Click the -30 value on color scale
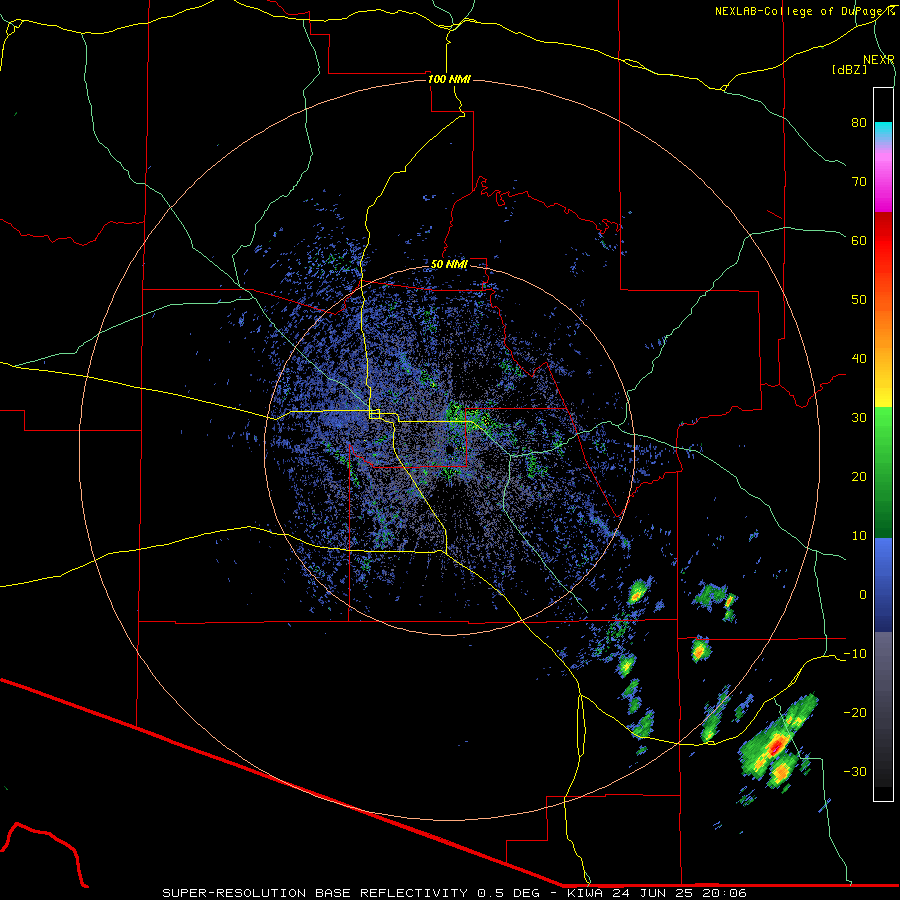The width and height of the screenshot is (900, 900). pos(855,771)
